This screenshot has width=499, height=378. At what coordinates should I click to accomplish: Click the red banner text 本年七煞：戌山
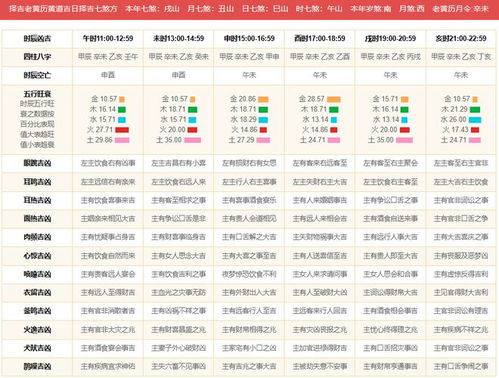pyautogui.click(x=152, y=9)
